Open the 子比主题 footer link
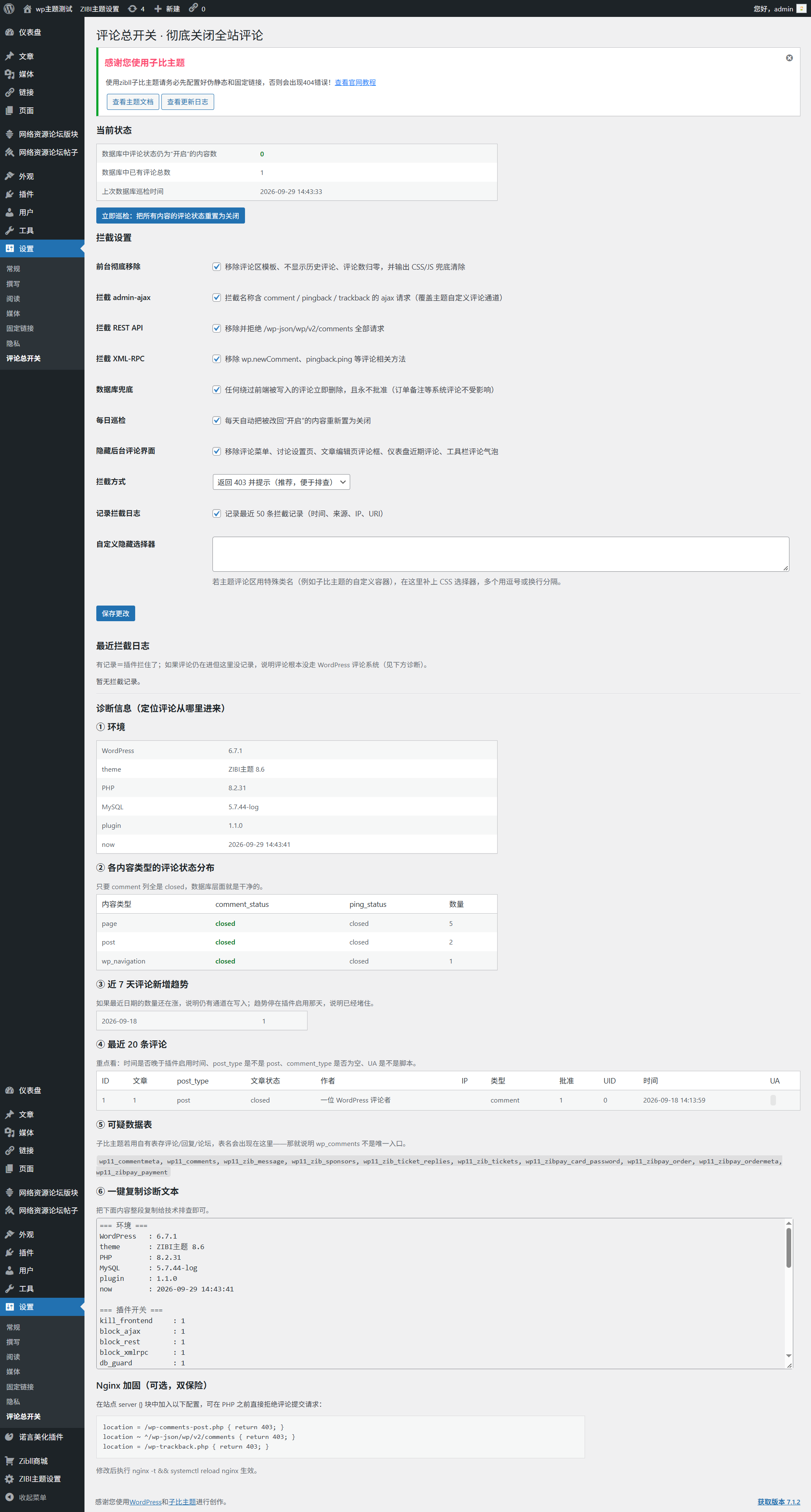This screenshot has height=1512, width=811. (x=182, y=1502)
